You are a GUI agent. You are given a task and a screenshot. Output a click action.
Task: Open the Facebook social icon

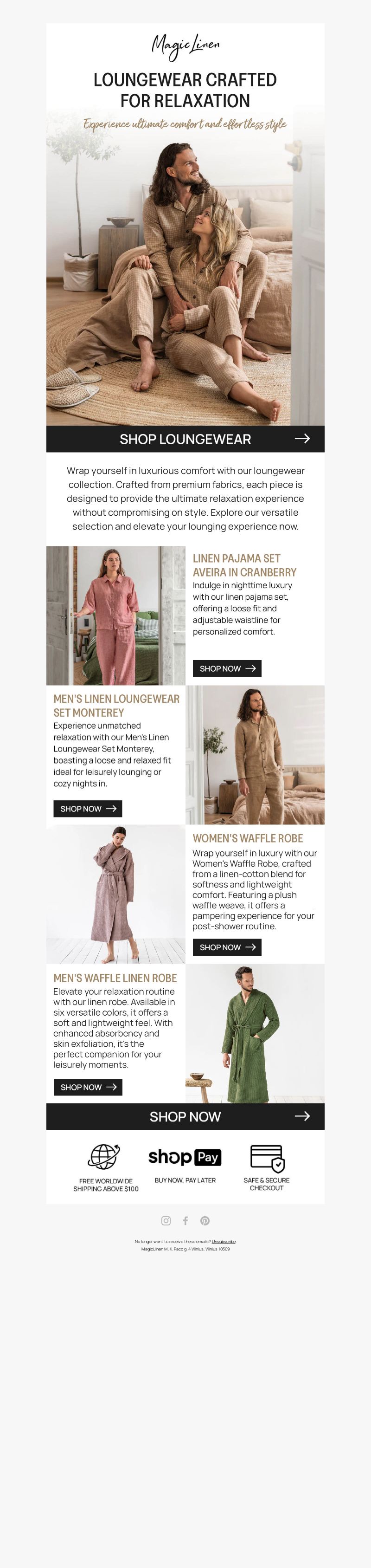coord(185,1220)
